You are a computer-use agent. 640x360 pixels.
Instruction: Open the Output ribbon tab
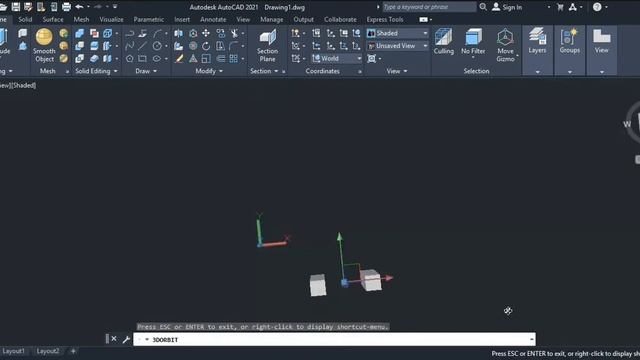(303, 19)
